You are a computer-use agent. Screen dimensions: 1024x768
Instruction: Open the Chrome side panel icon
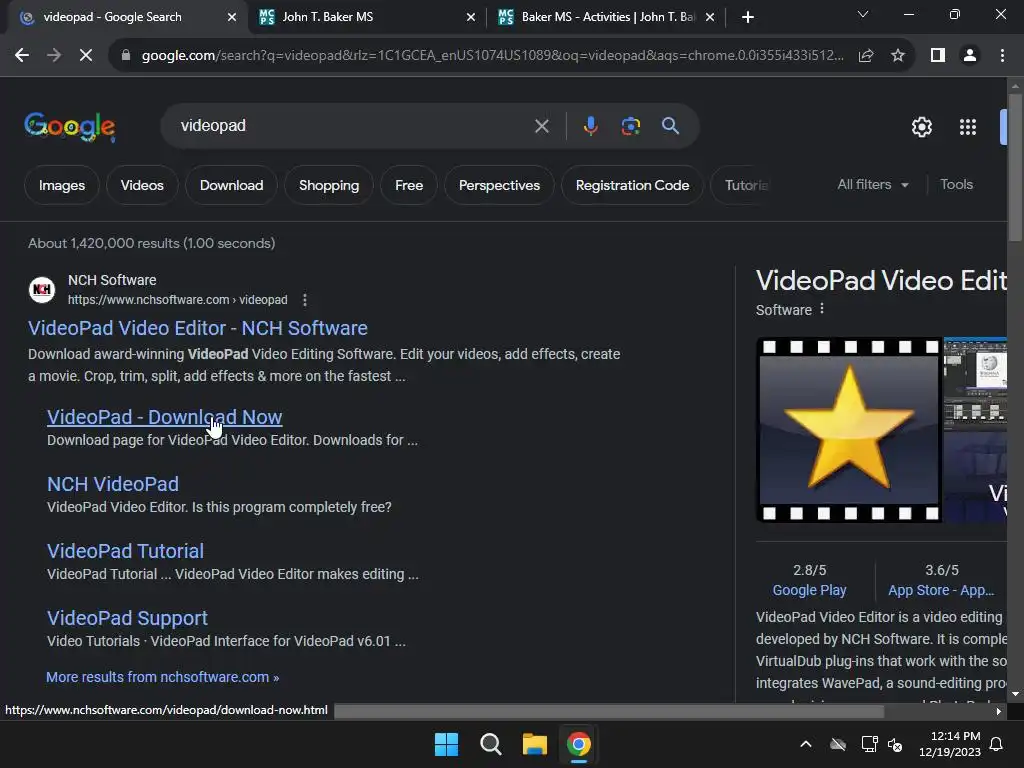pos(938,56)
